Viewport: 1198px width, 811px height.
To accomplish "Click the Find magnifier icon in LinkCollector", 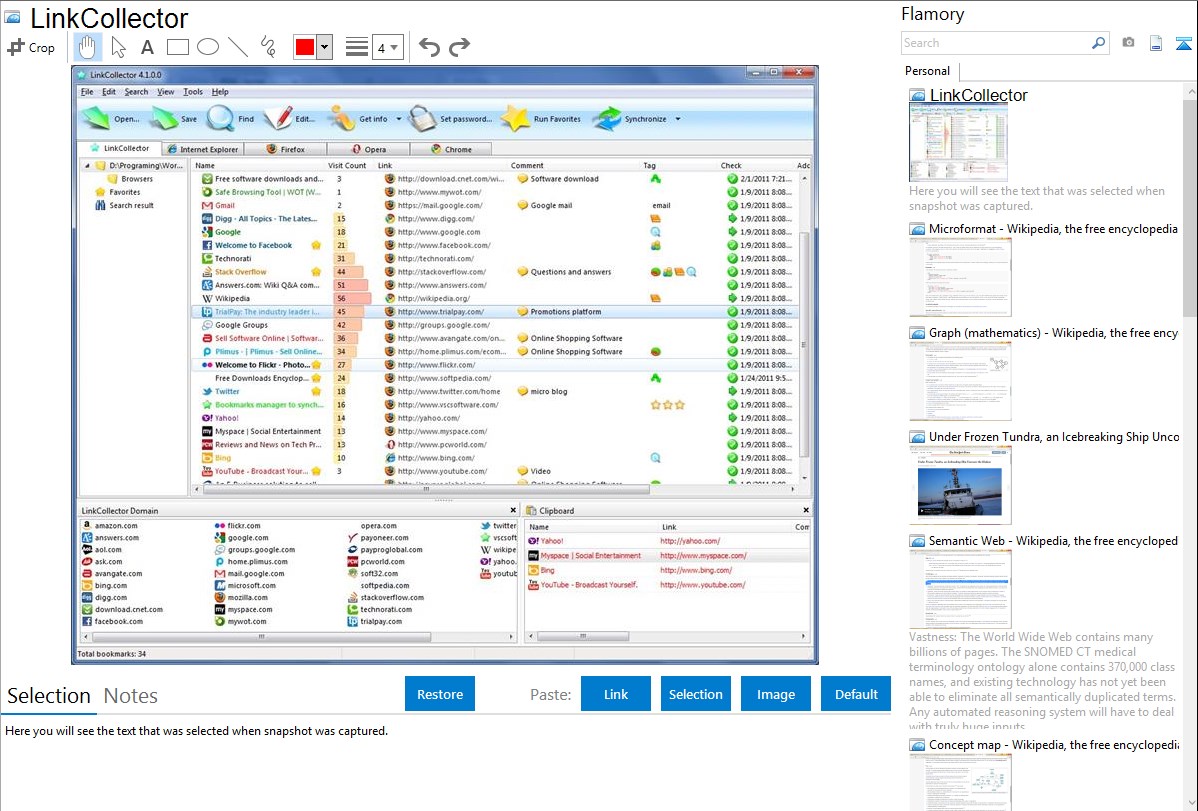I will tap(221, 118).
